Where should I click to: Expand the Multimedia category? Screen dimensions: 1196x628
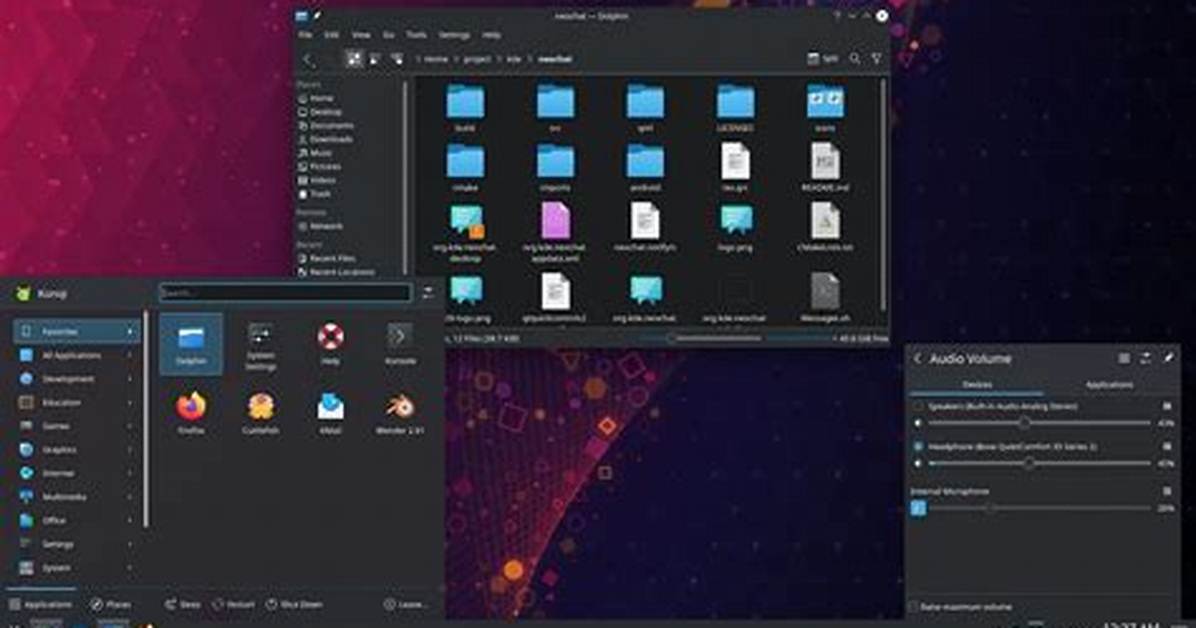[x=76, y=498]
